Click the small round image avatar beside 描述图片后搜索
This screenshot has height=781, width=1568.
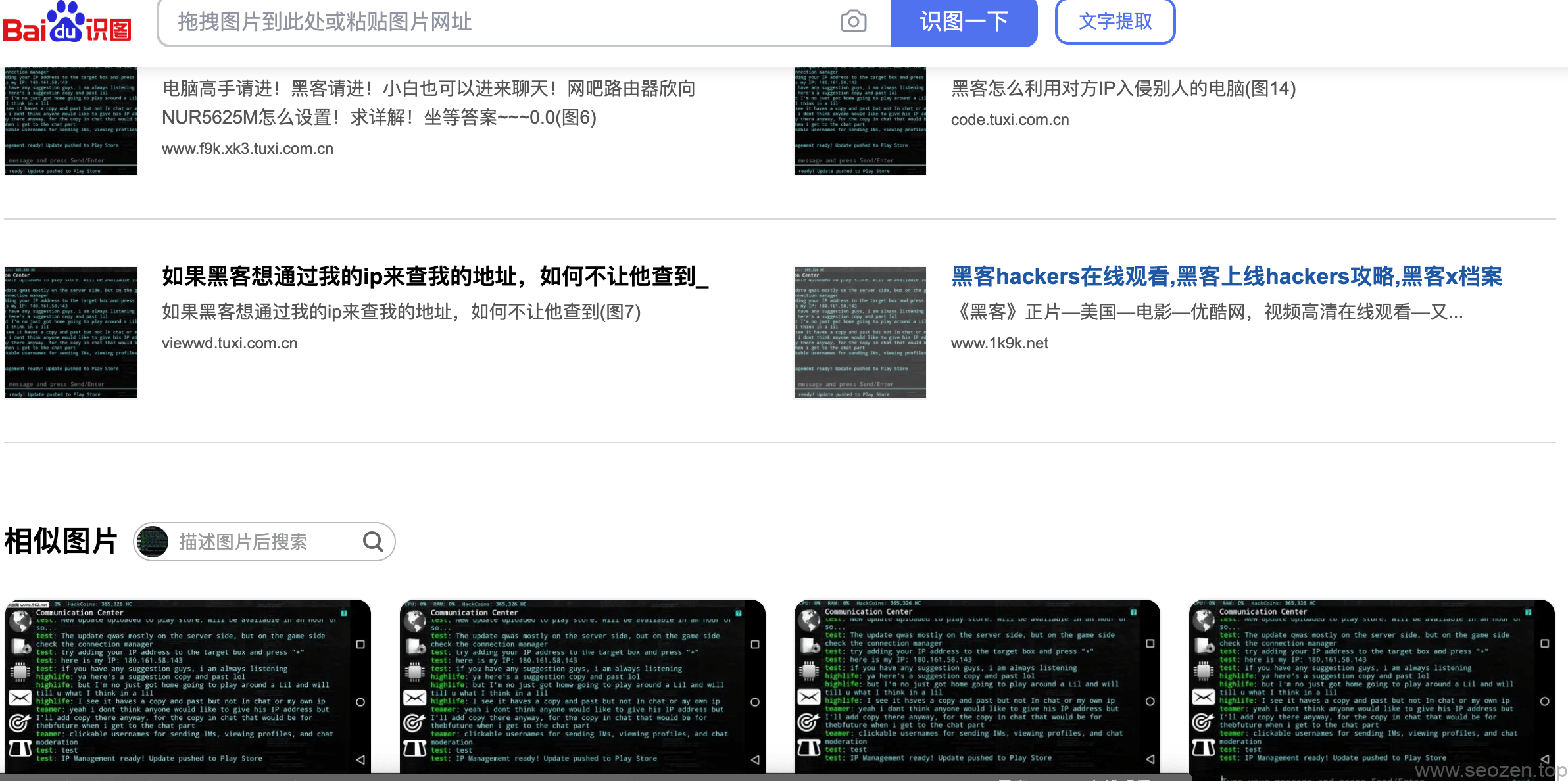153,541
